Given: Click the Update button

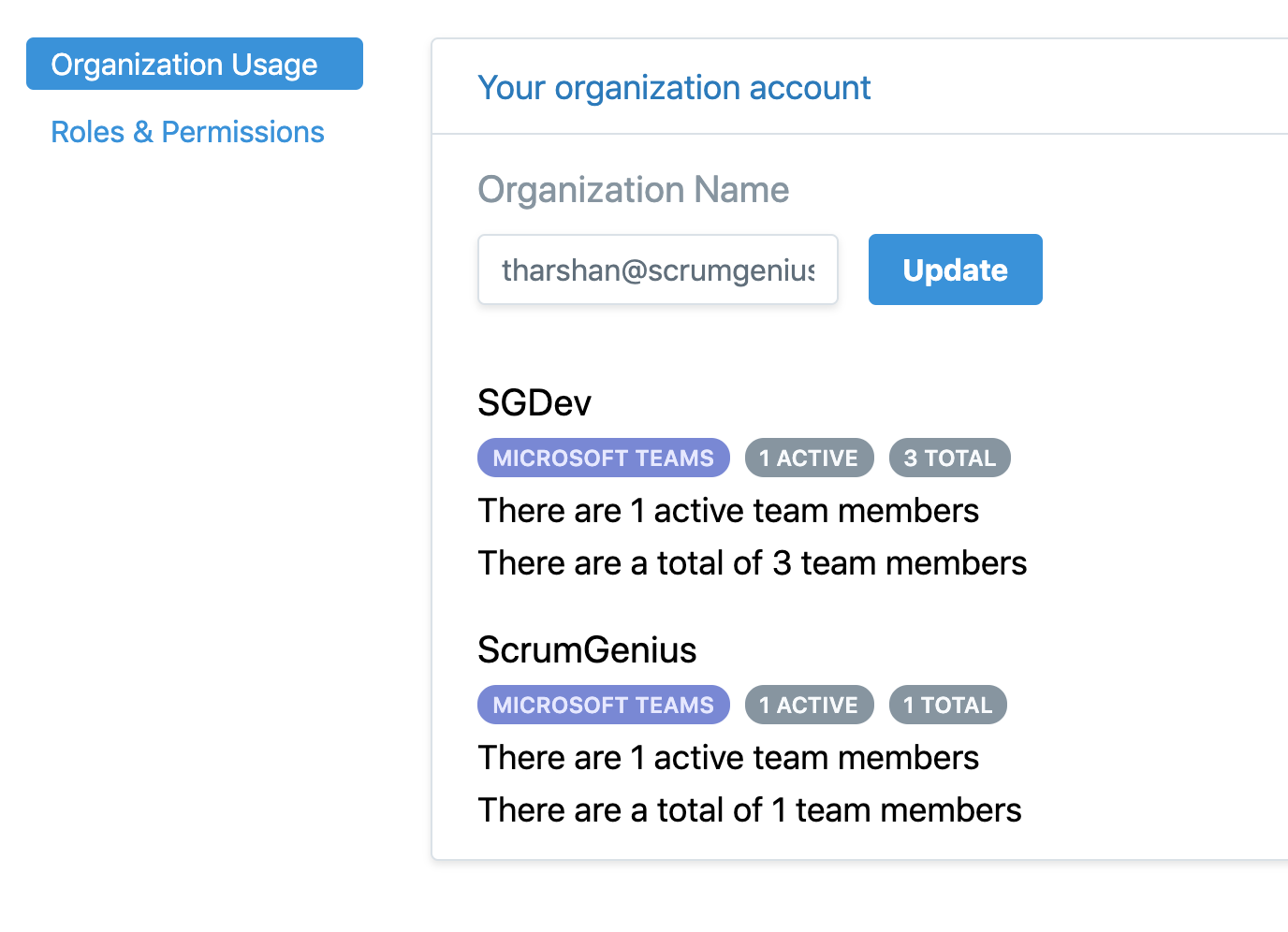Looking at the screenshot, I should (955, 269).
